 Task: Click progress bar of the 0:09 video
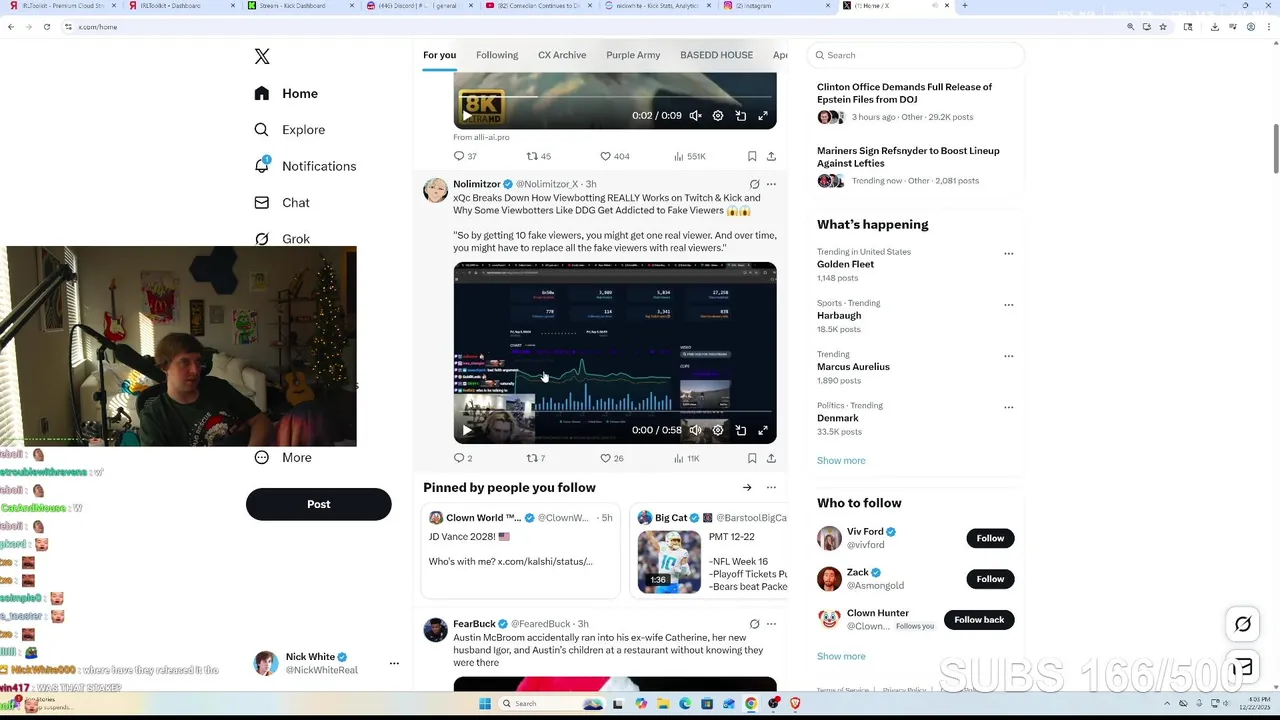(x=615, y=97)
